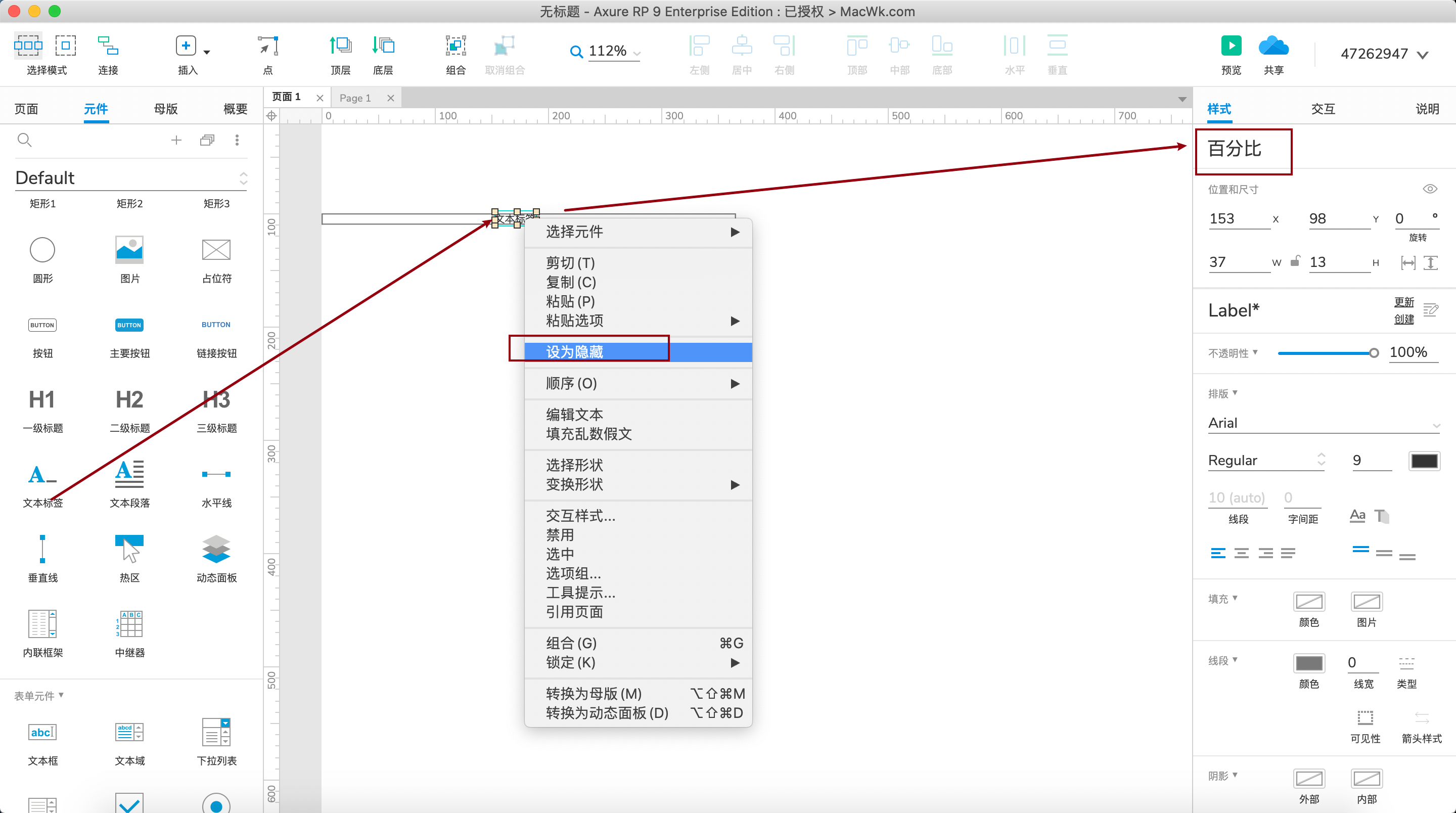Click the X position field 153
Screen dimensions: 1456x813
click(x=1239, y=219)
